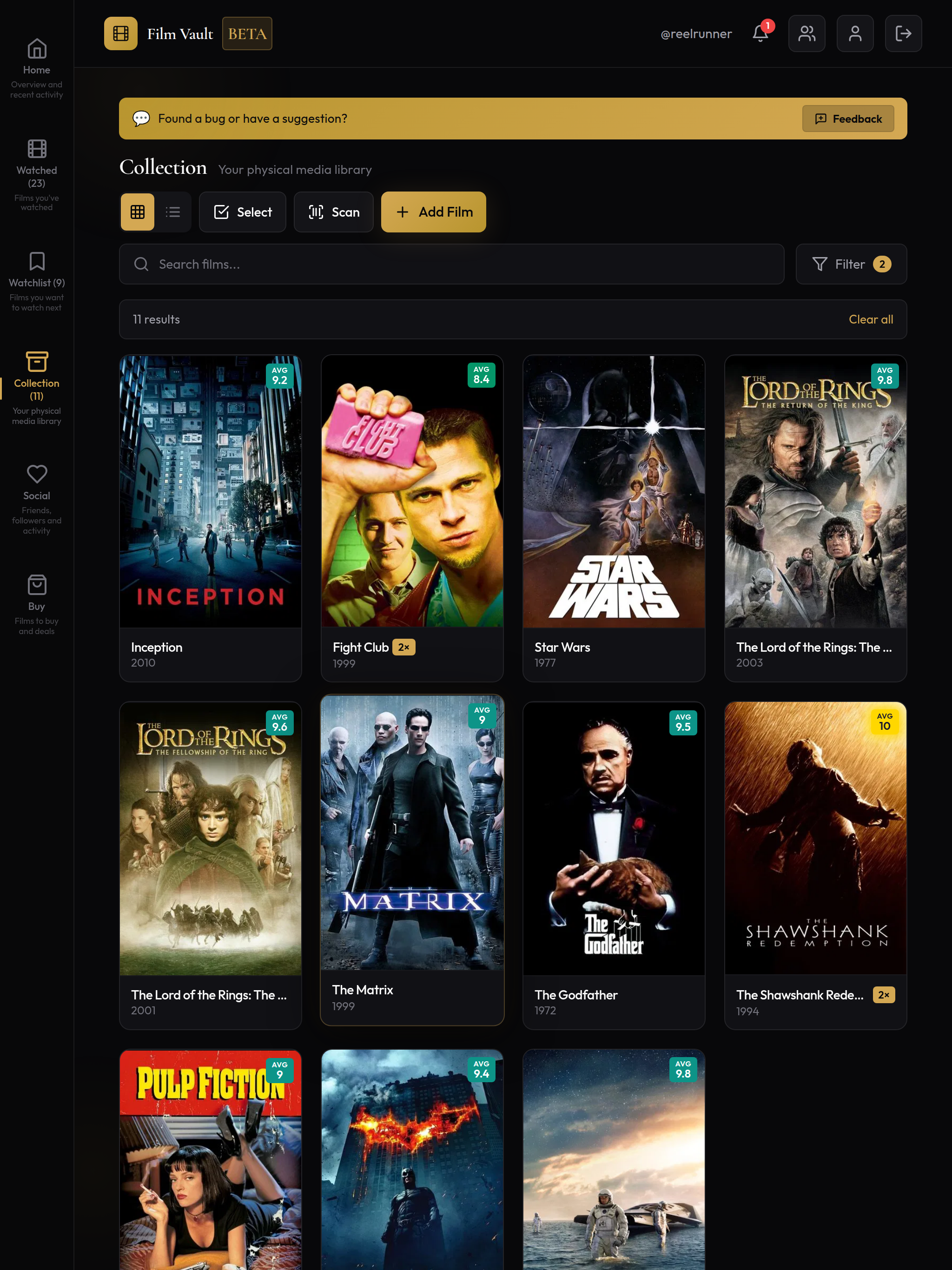Screen dimensions: 952x1270
Task: Click the Select button
Action: pos(242,212)
